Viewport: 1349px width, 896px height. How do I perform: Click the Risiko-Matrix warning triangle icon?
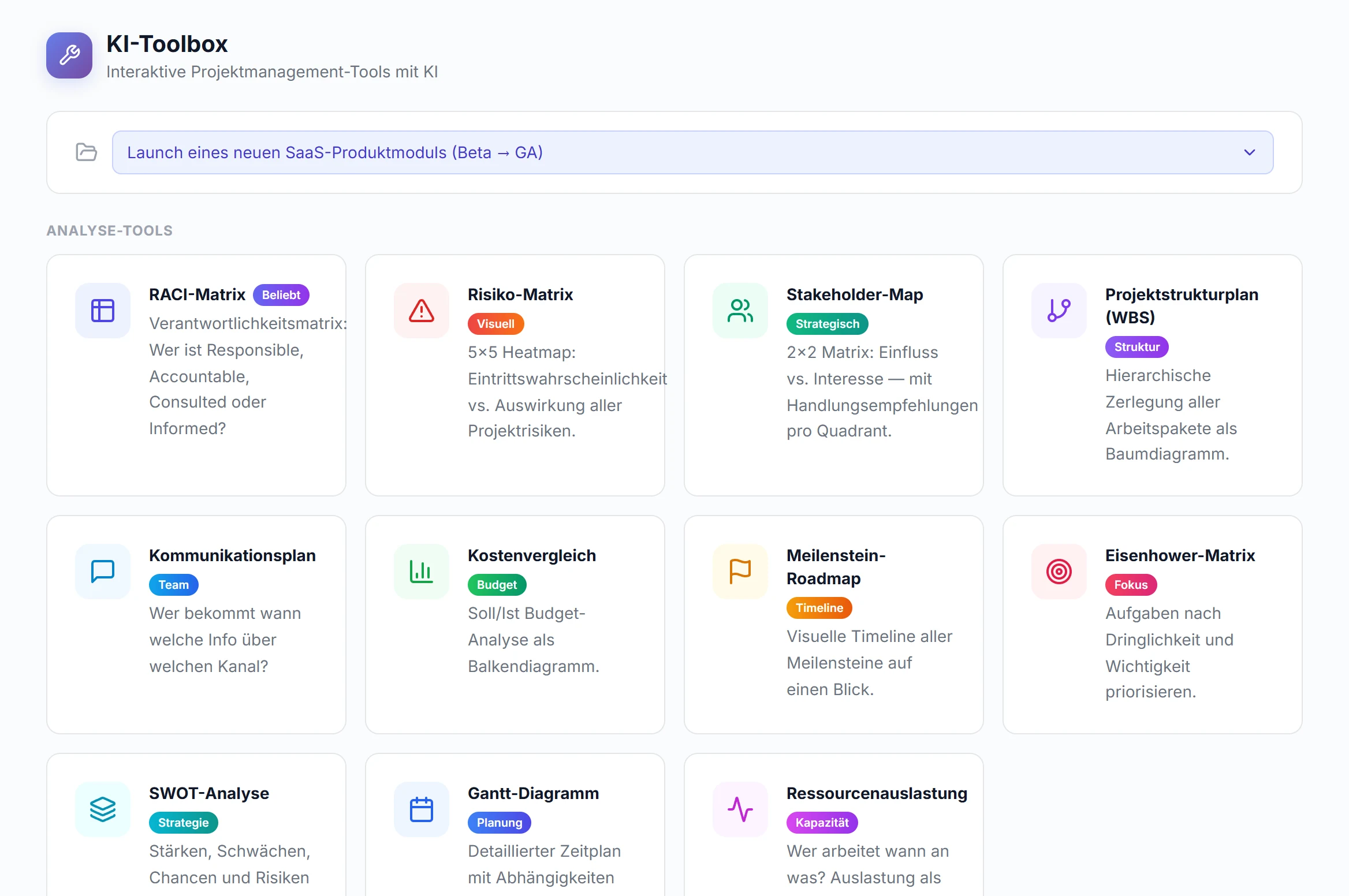422,311
